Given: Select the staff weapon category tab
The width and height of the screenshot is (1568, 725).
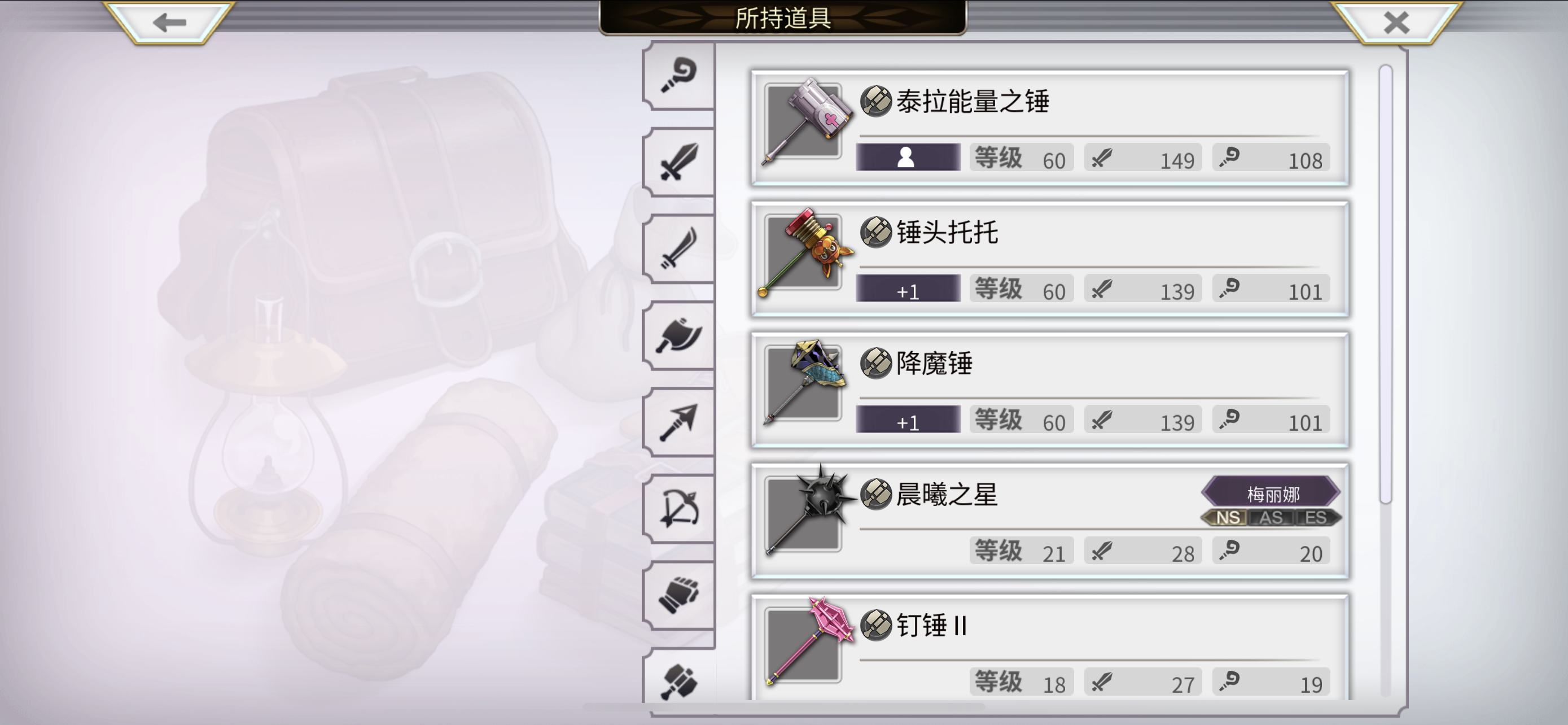Looking at the screenshot, I should pos(678,76).
